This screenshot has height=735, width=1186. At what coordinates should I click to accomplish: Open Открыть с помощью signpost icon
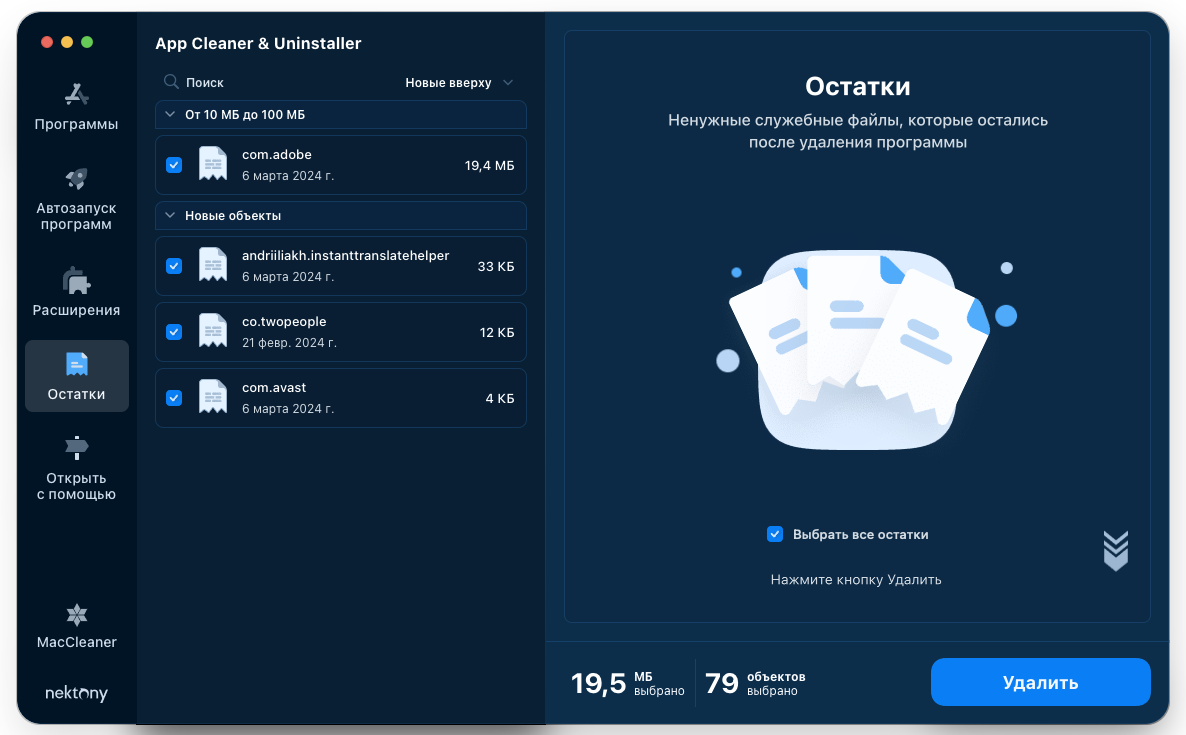tap(77, 447)
